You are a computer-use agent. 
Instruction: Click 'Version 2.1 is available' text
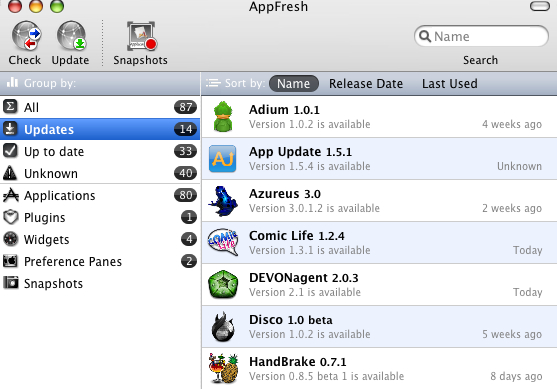pos(305,292)
